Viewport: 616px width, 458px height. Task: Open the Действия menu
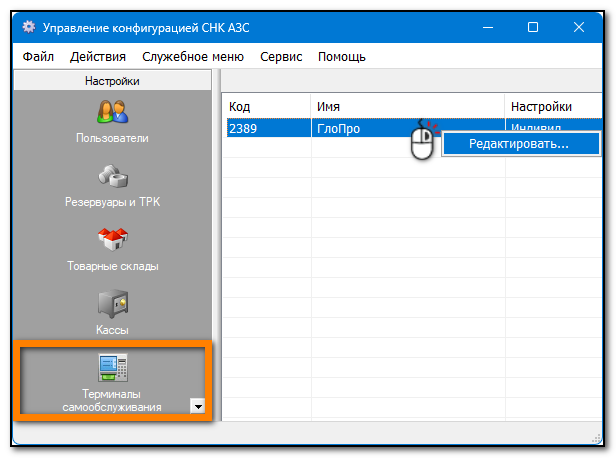coord(98,57)
